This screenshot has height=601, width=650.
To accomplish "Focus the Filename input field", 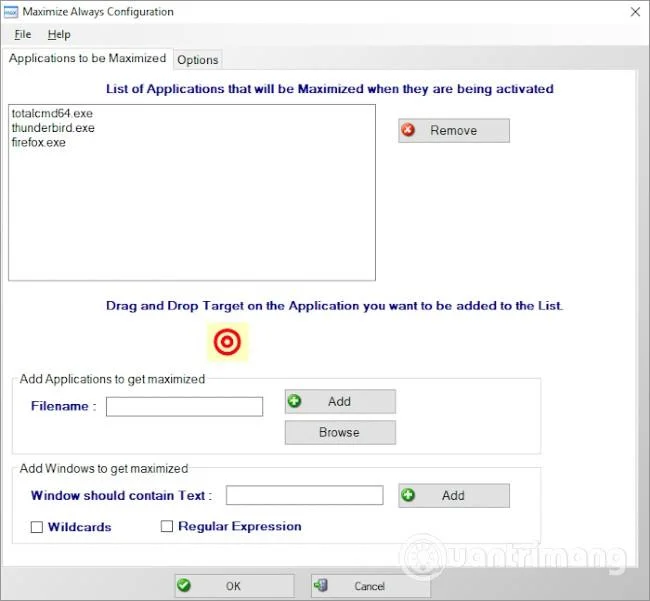I will pyautogui.click(x=184, y=407).
